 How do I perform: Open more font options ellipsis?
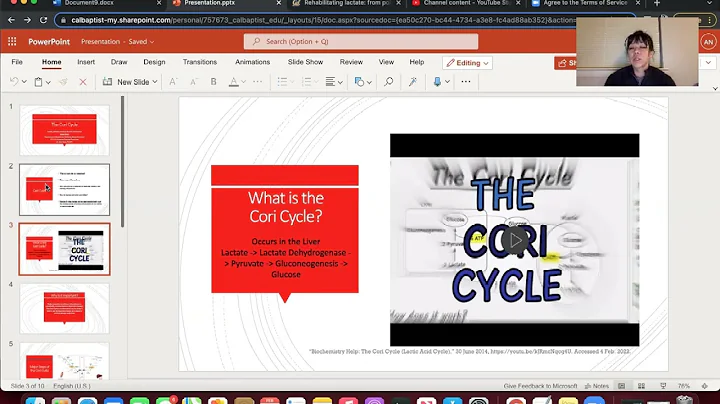258,82
